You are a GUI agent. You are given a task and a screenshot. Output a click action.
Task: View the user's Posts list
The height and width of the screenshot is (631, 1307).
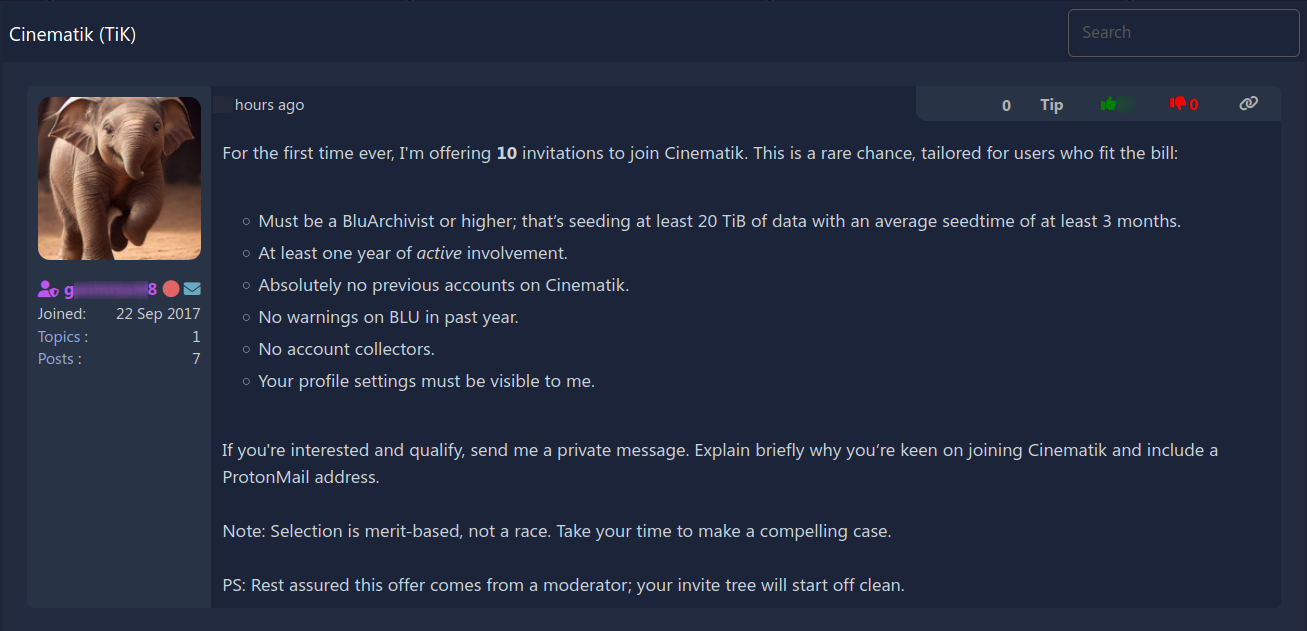60,359
